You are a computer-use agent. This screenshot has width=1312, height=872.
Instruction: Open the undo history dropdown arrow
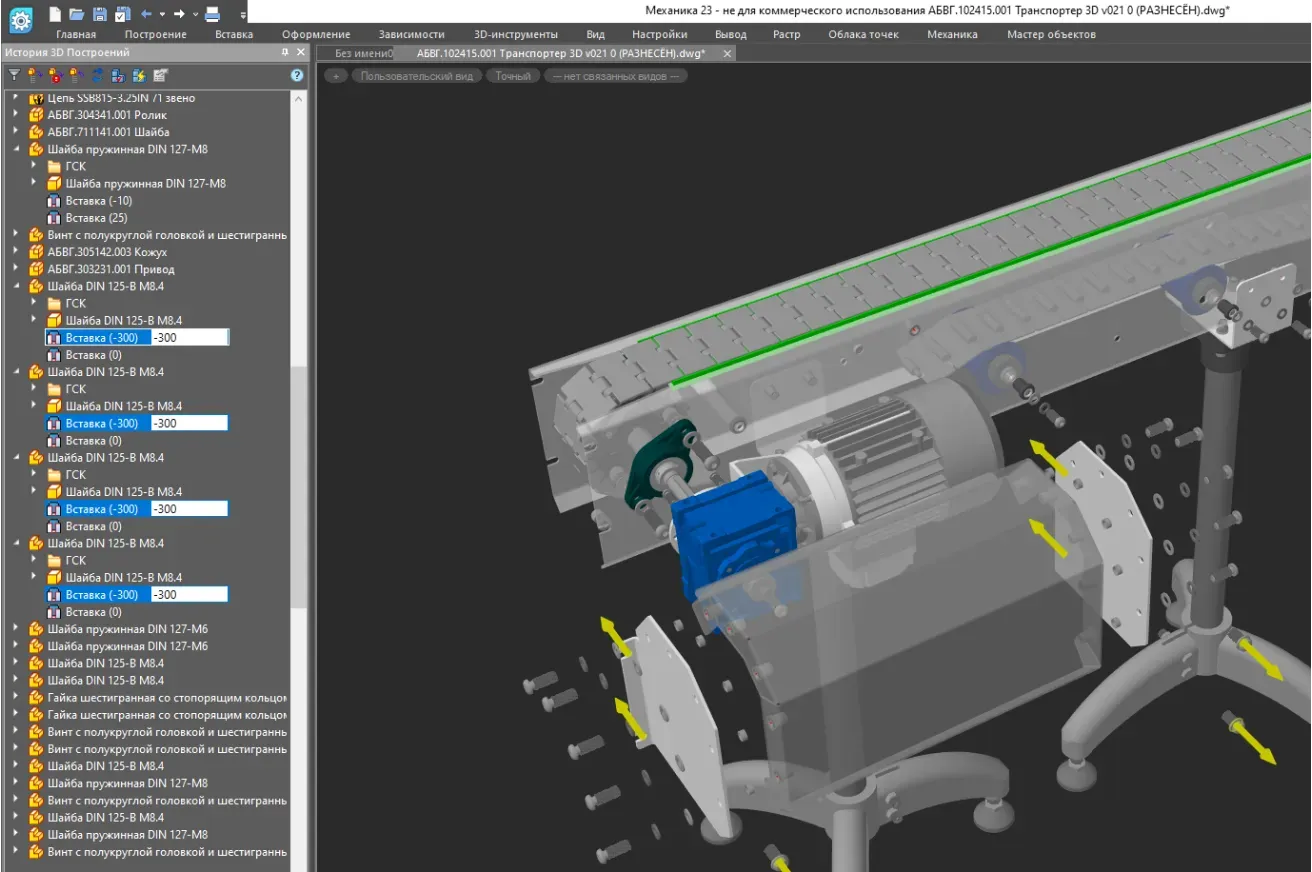coord(161,14)
